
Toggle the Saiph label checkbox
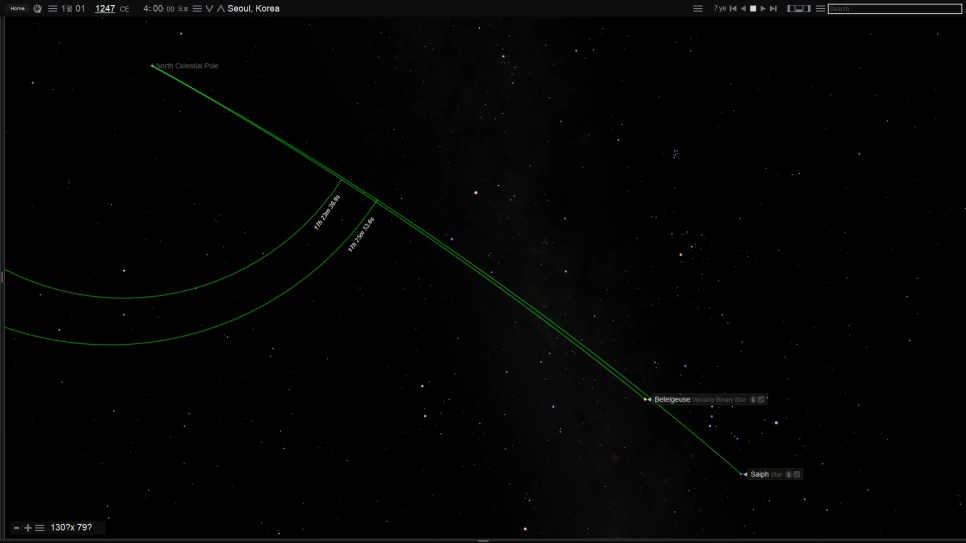[797, 474]
